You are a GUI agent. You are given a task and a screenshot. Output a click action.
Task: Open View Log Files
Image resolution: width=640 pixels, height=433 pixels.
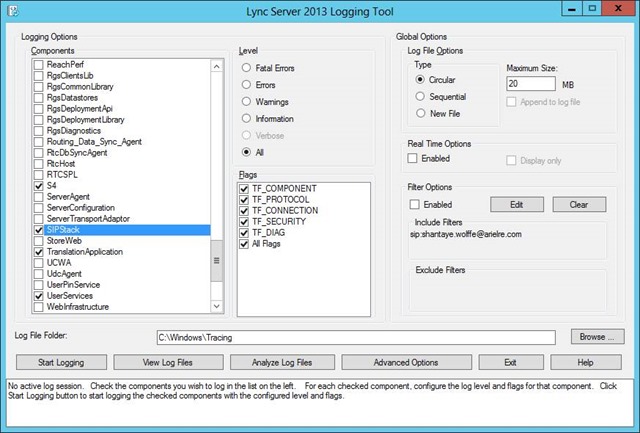tap(168, 362)
